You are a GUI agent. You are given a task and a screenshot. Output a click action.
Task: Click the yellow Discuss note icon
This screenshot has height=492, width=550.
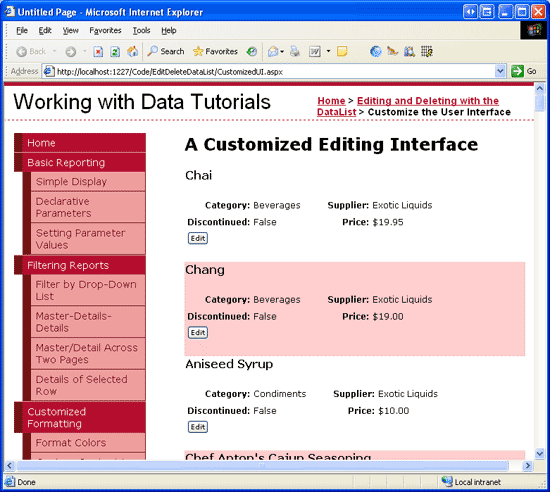pos(342,52)
